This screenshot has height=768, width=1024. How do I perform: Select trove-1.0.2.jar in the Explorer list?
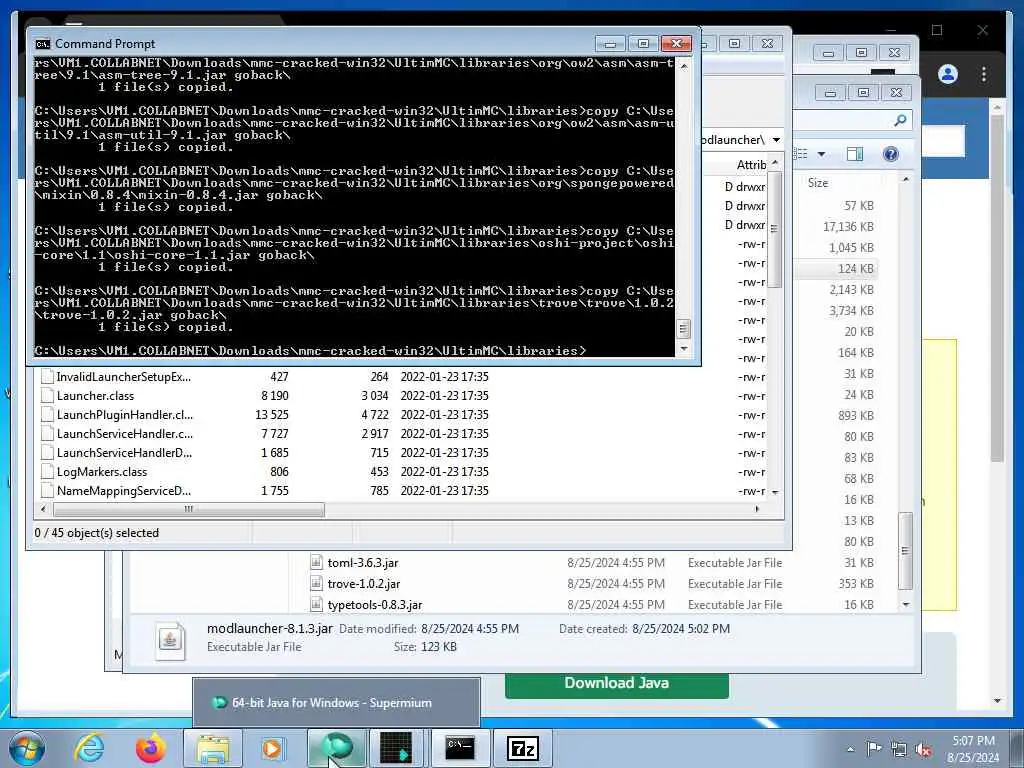[364, 584]
